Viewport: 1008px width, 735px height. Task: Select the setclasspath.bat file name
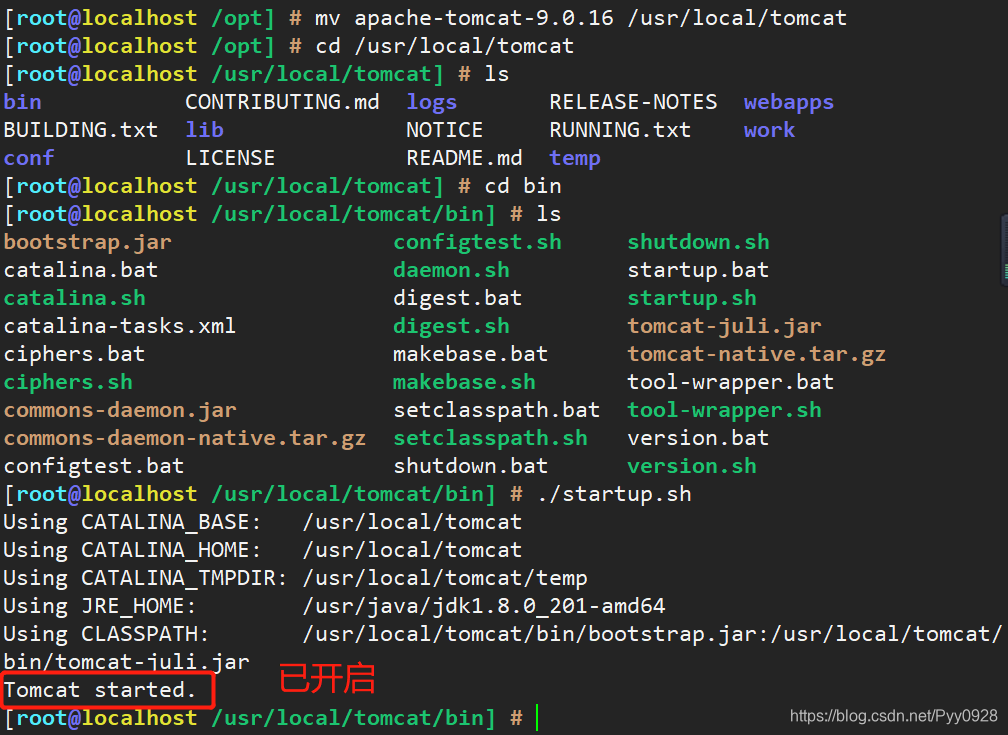pos(497,411)
